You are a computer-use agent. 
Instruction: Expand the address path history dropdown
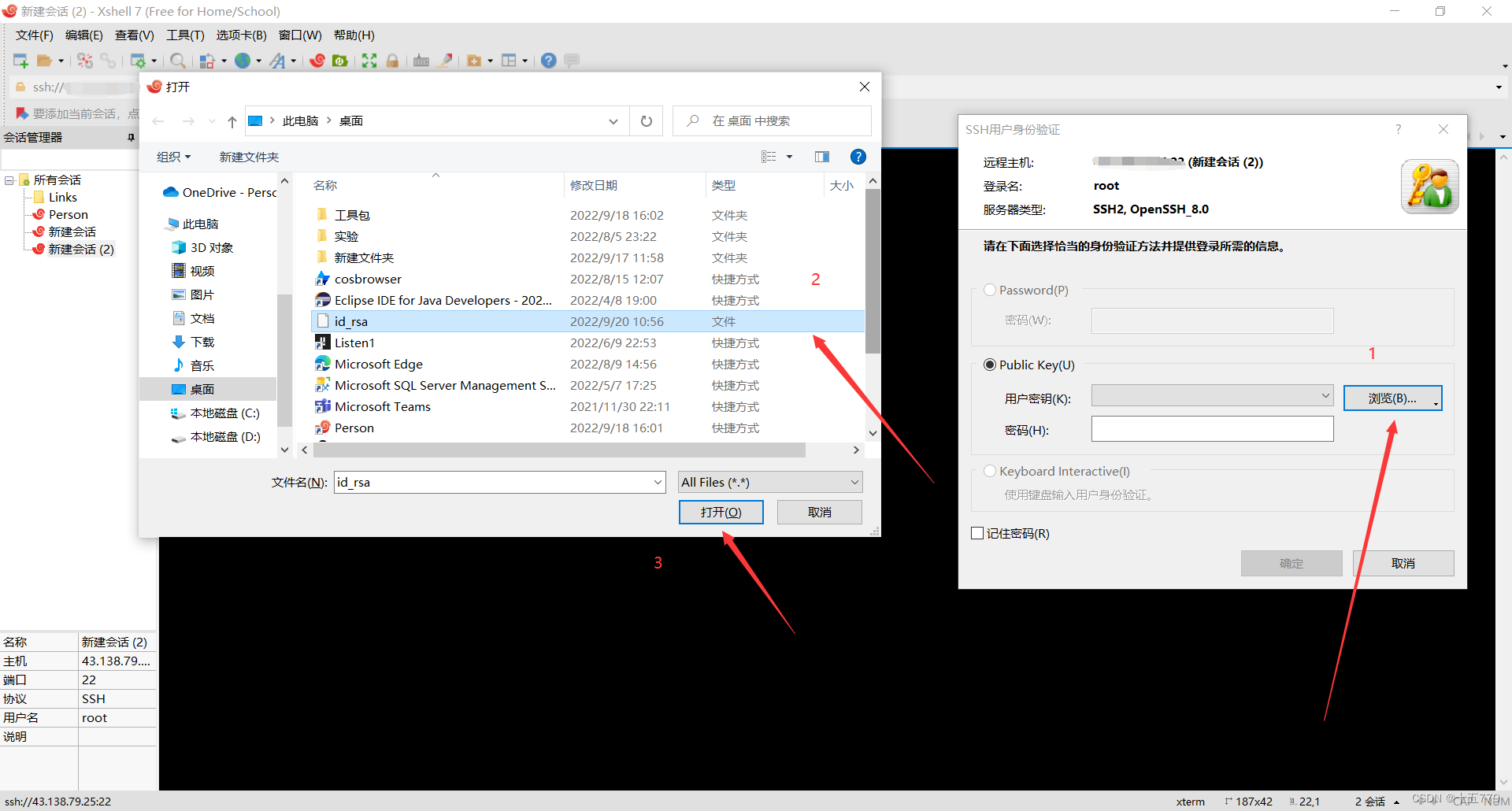click(613, 121)
